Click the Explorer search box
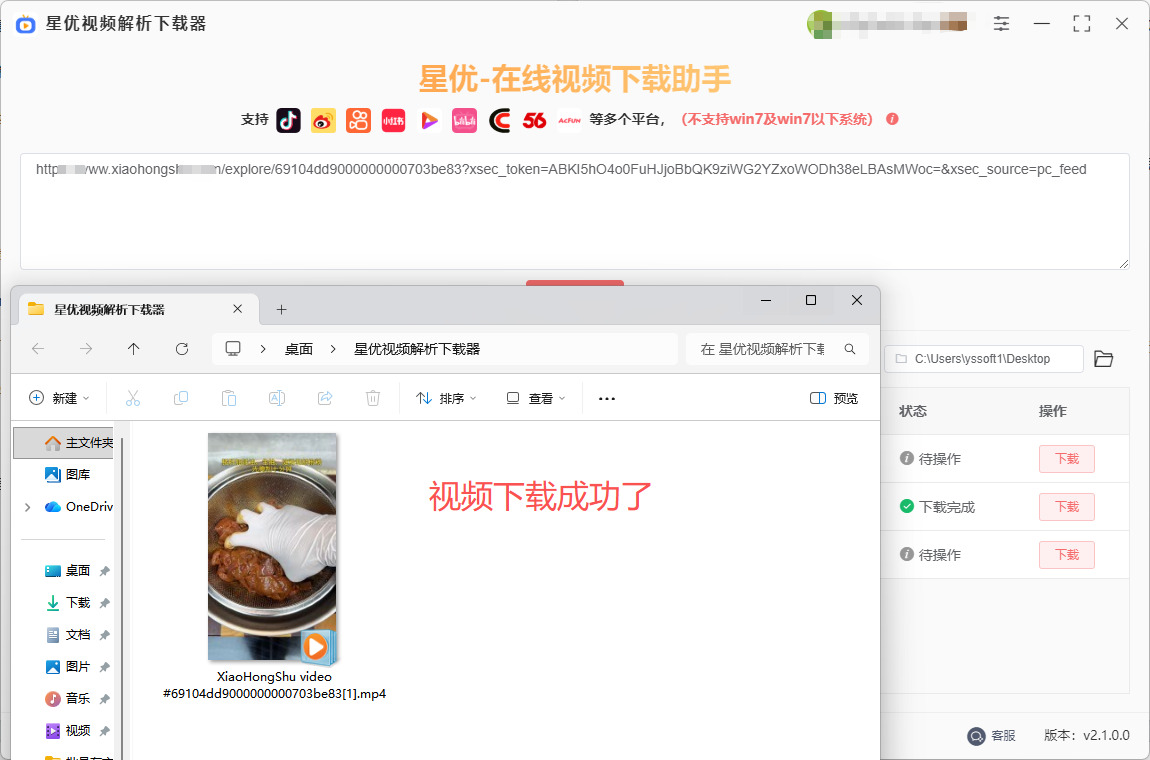The image size is (1150, 760). [x=777, y=349]
